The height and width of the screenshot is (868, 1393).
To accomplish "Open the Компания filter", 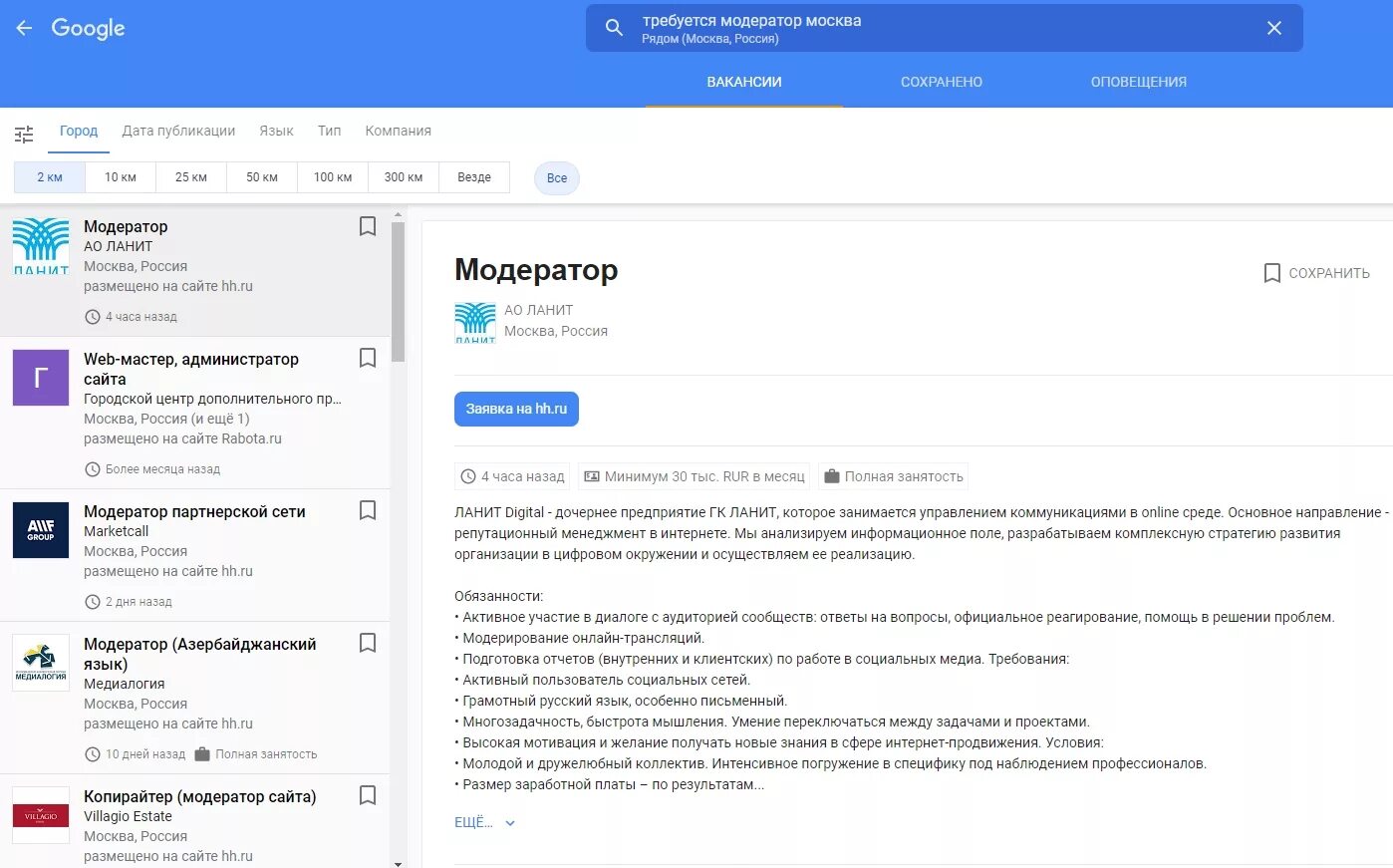I will 398,131.
